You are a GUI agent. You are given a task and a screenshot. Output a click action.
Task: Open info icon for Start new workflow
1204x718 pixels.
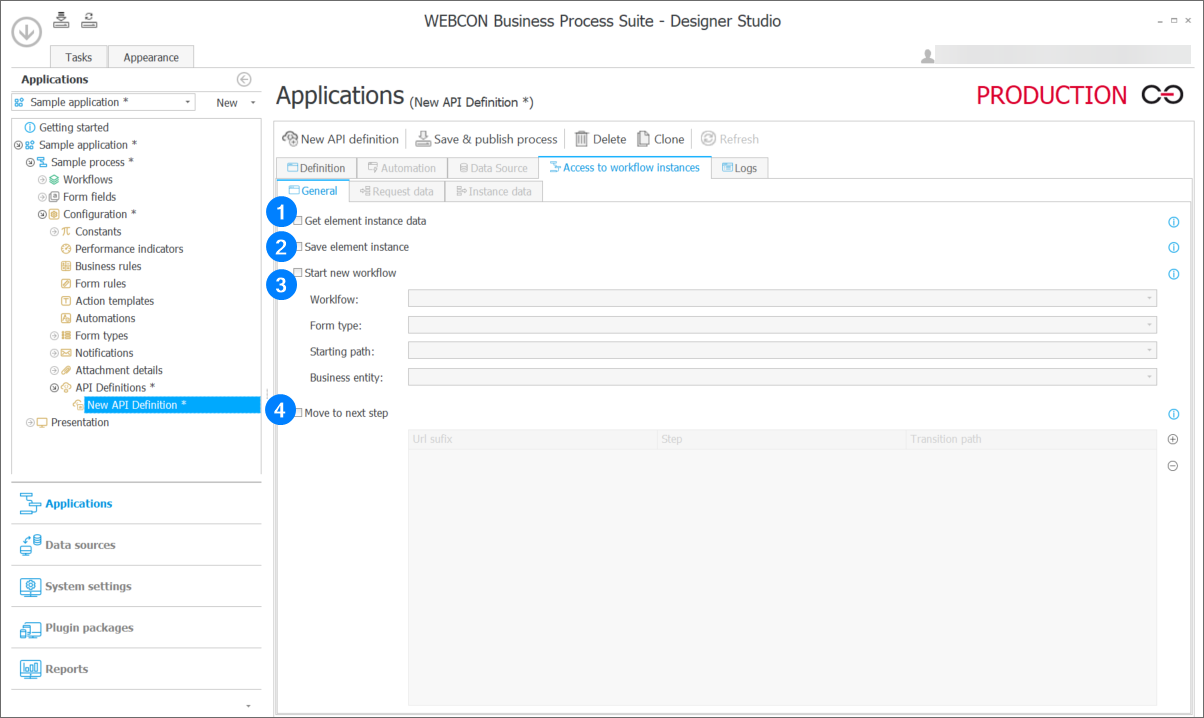click(x=1173, y=274)
